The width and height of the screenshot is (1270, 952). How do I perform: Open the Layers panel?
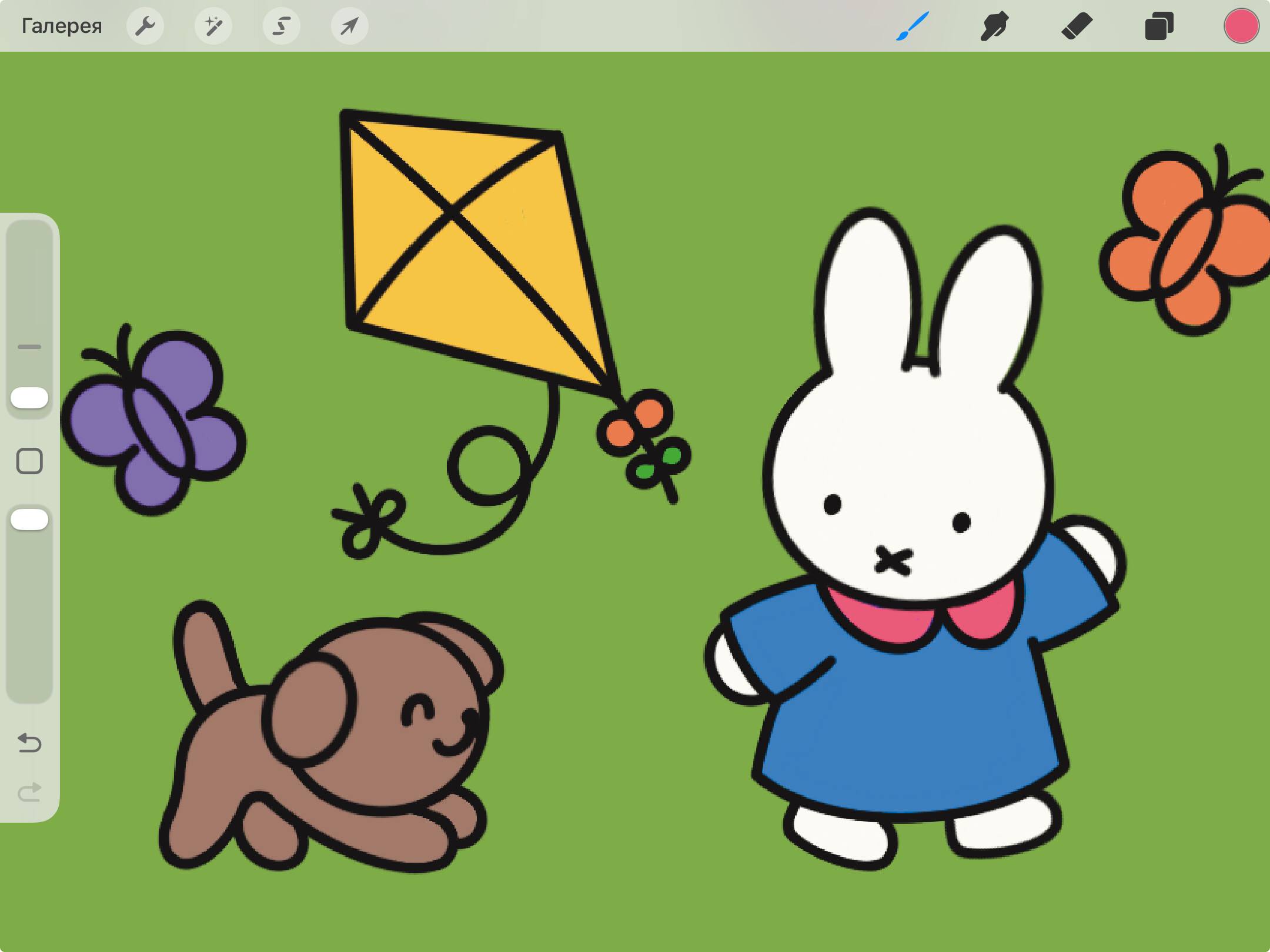click(1159, 26)
